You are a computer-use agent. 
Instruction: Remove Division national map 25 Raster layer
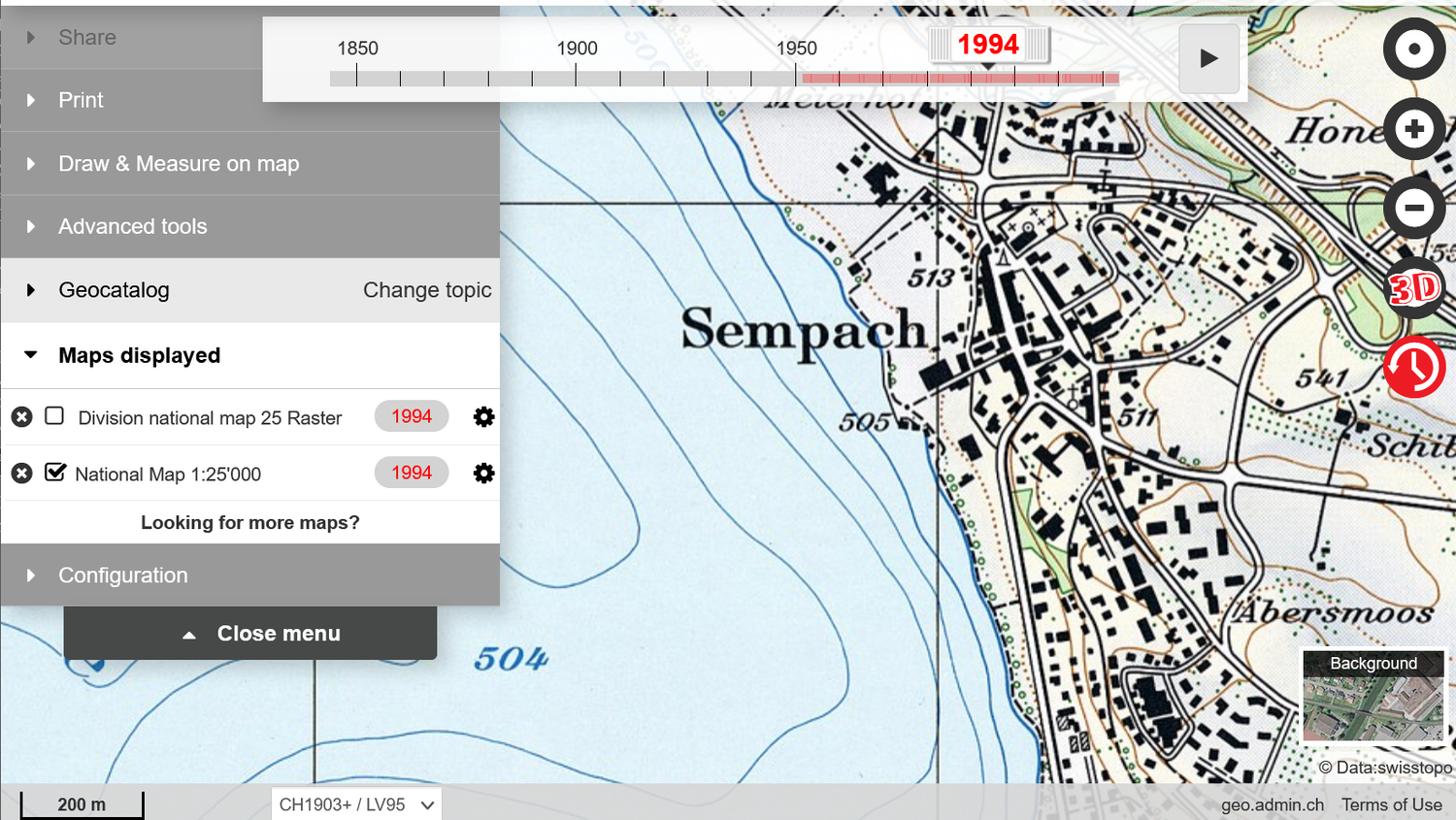pyautogui.click(x=21, y=417)
